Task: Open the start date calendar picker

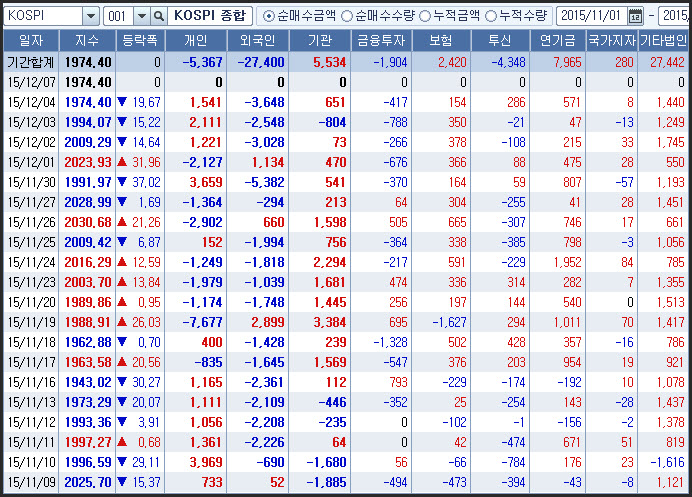Action: (636, 16)
